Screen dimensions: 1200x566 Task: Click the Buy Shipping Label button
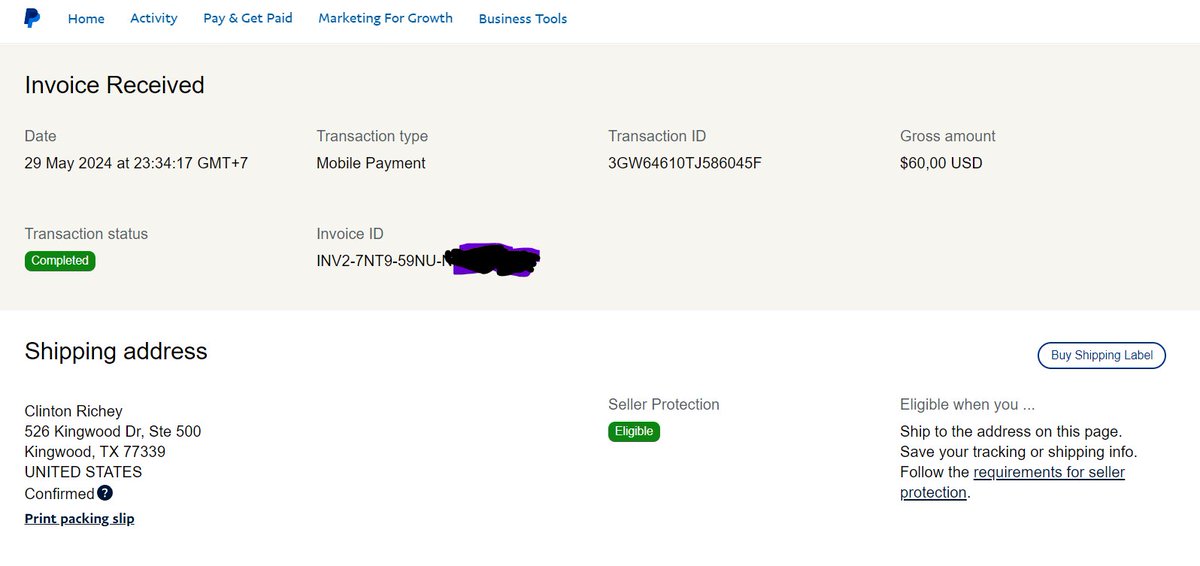tap(1102, 355)
